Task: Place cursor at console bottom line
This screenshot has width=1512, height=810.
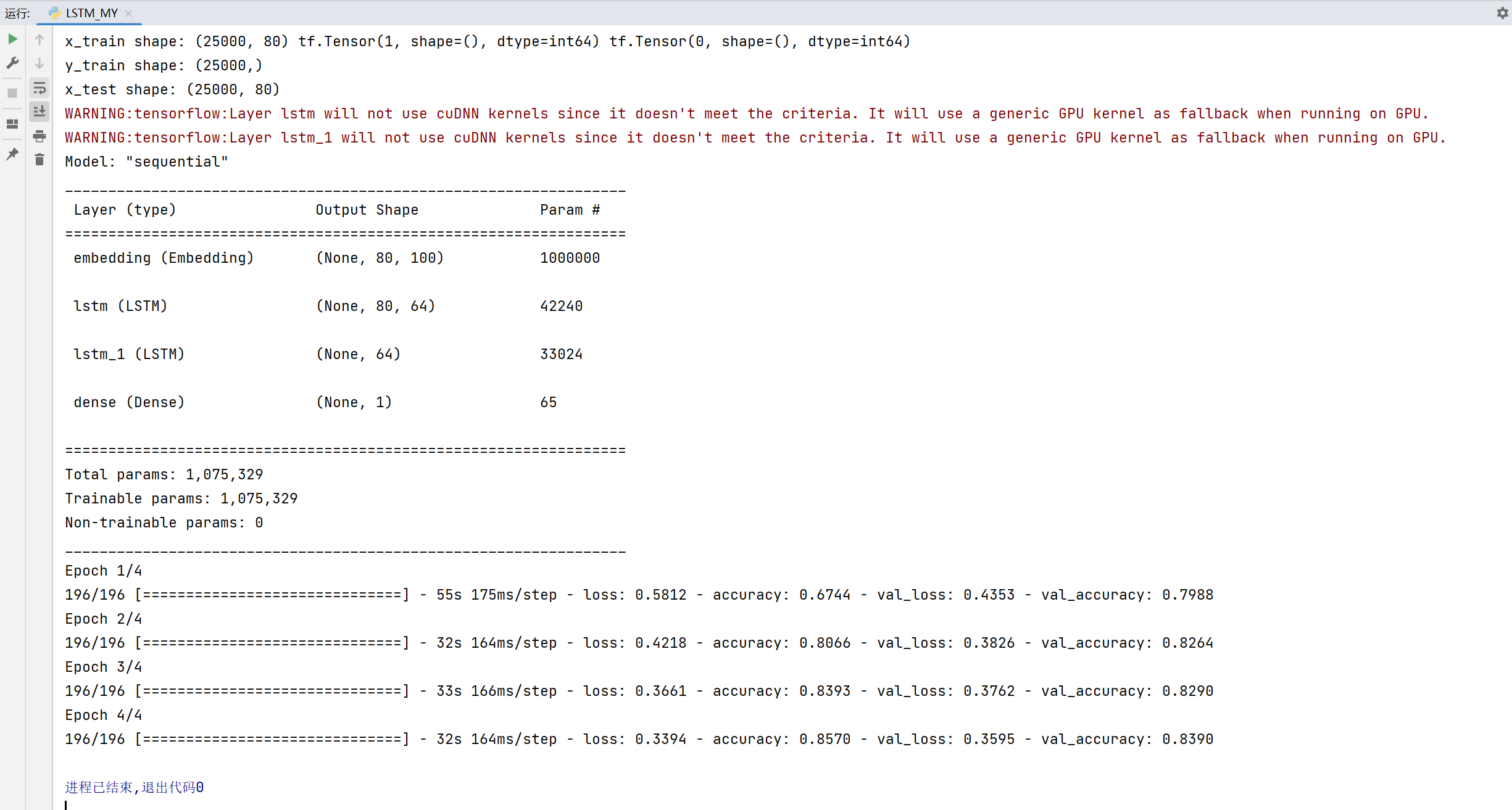Action: 66,804
